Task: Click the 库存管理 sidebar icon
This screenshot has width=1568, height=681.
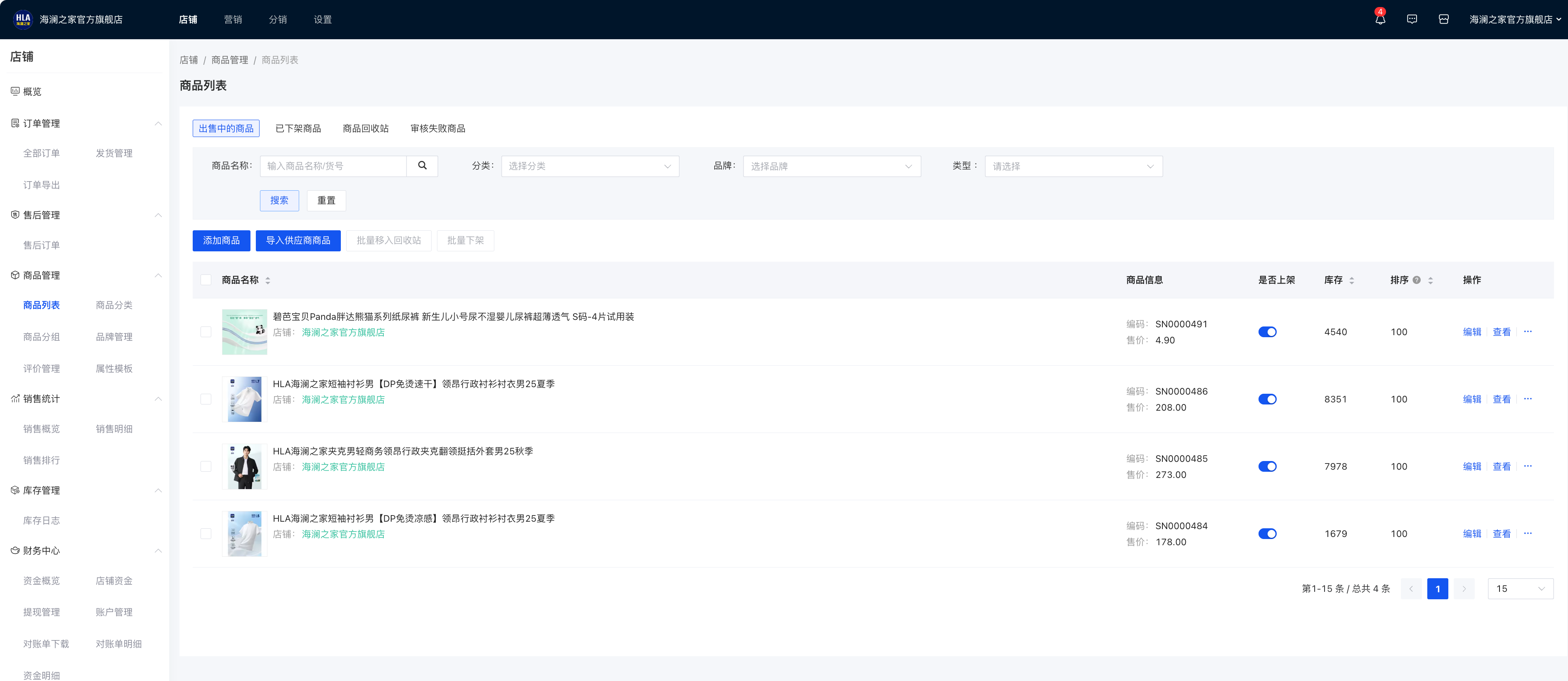Action: click(x=15, y=490)
